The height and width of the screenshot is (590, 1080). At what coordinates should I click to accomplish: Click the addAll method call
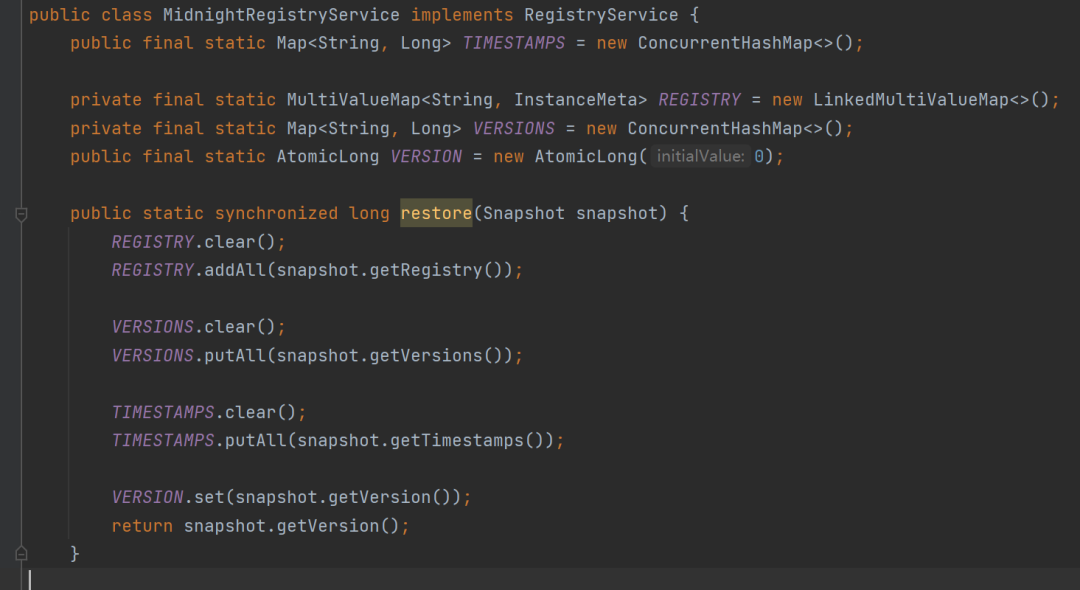[x=235, y=271]
